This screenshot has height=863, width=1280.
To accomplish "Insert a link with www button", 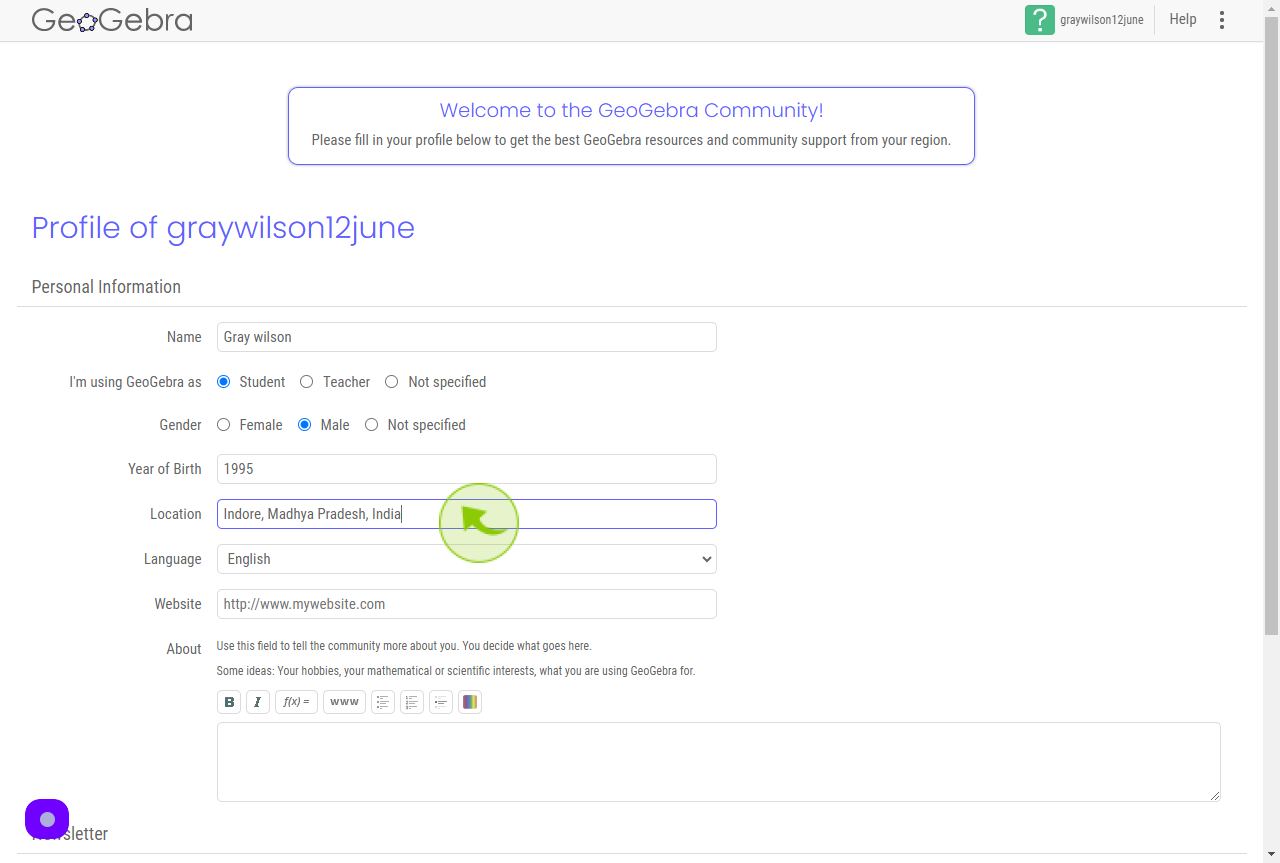I will coord(344,702).
